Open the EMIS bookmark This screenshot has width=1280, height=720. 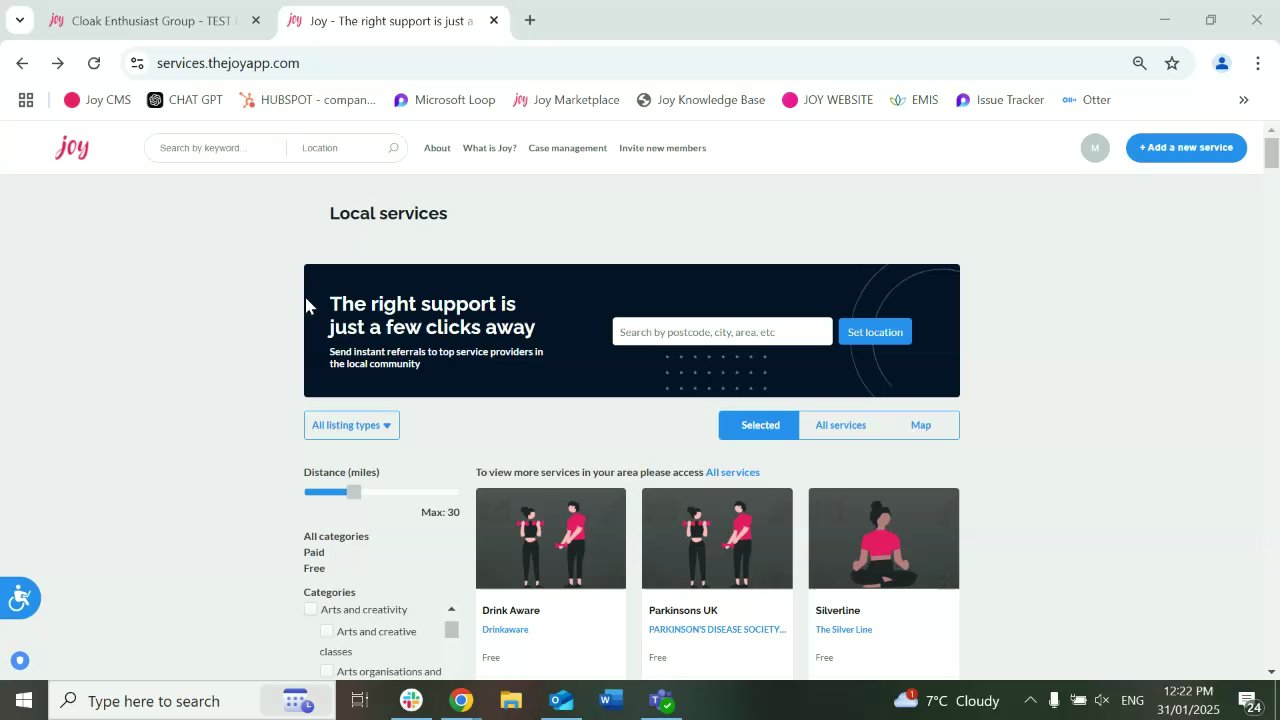click(x=913, y=100)
